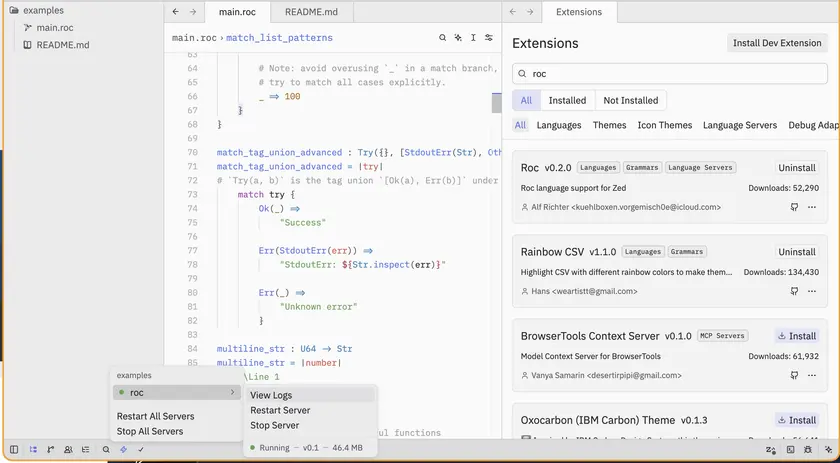Click the selections text-cursor toolbar icon
The width and height of the screenshot is (840, 463).
(x=473, y=38)
